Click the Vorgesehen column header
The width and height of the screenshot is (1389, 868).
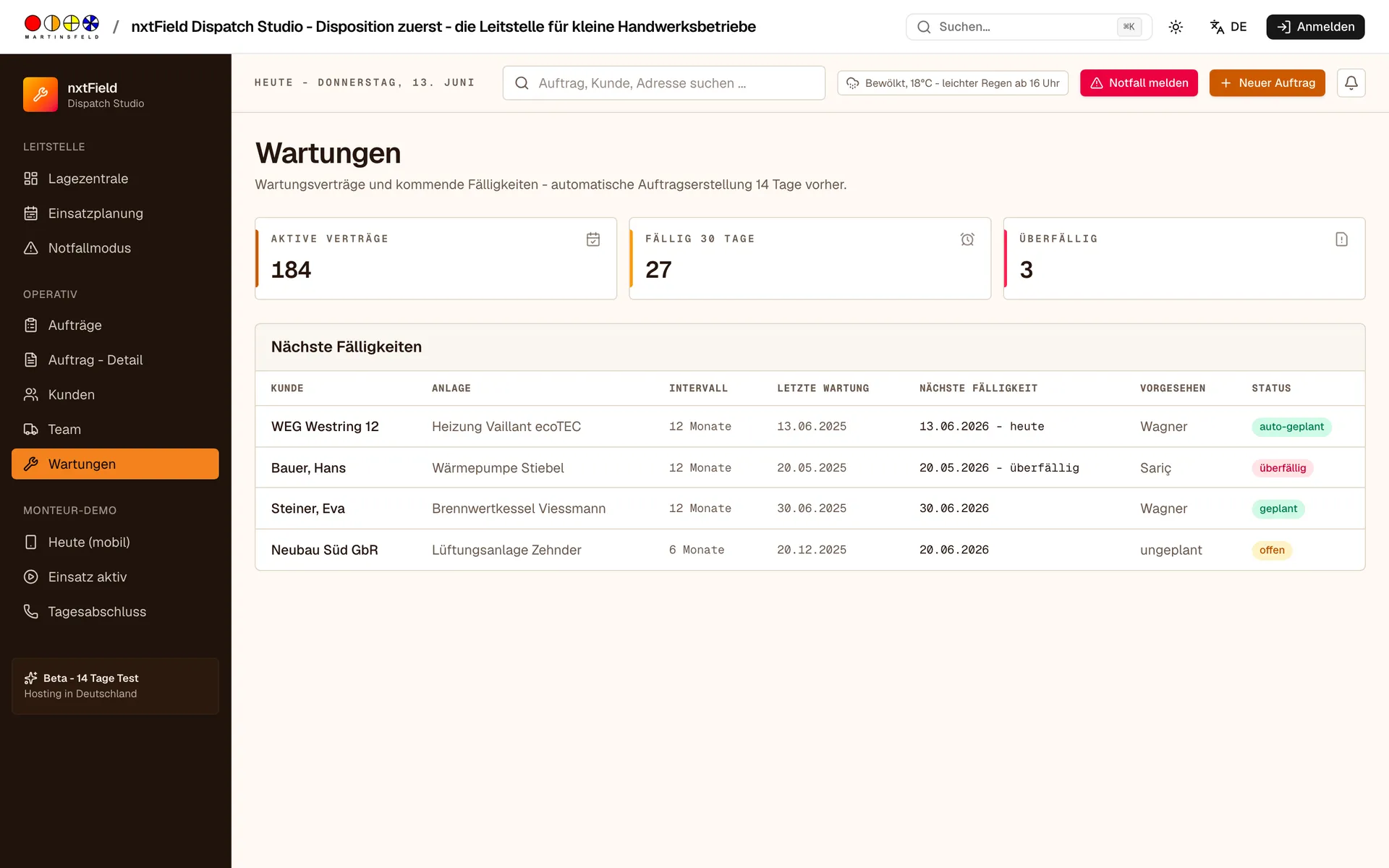coord(1173,388)
